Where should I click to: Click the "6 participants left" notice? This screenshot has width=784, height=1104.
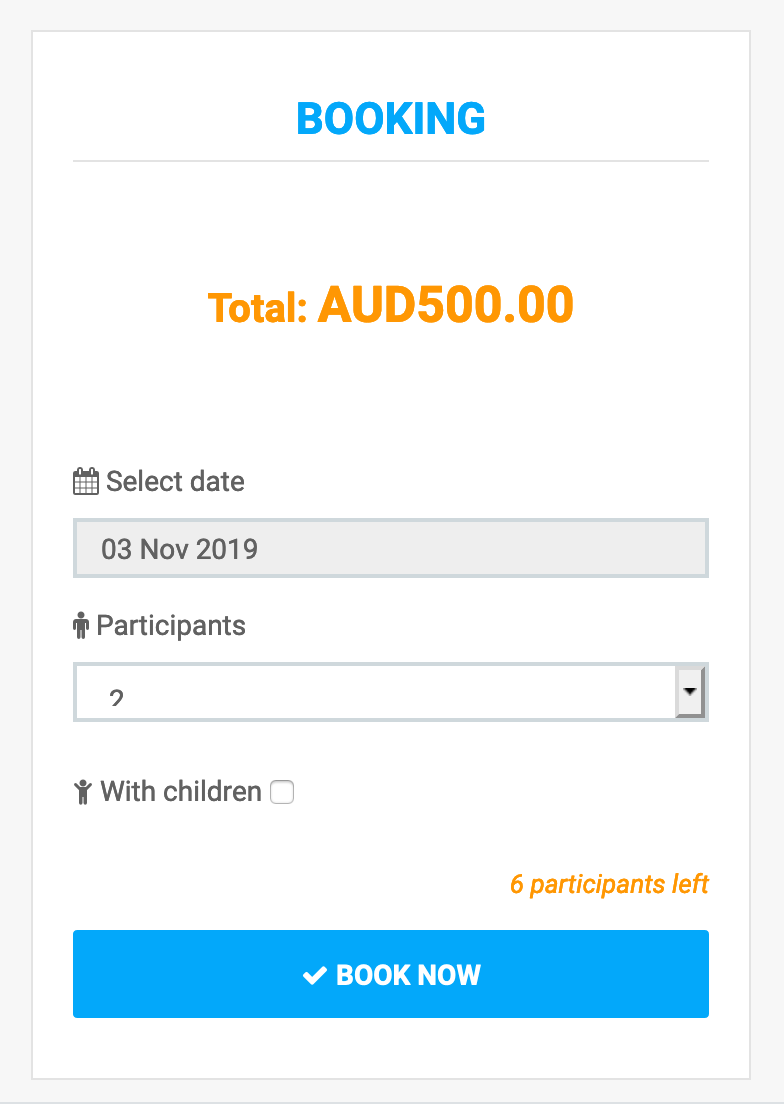(x=609, y=885)
